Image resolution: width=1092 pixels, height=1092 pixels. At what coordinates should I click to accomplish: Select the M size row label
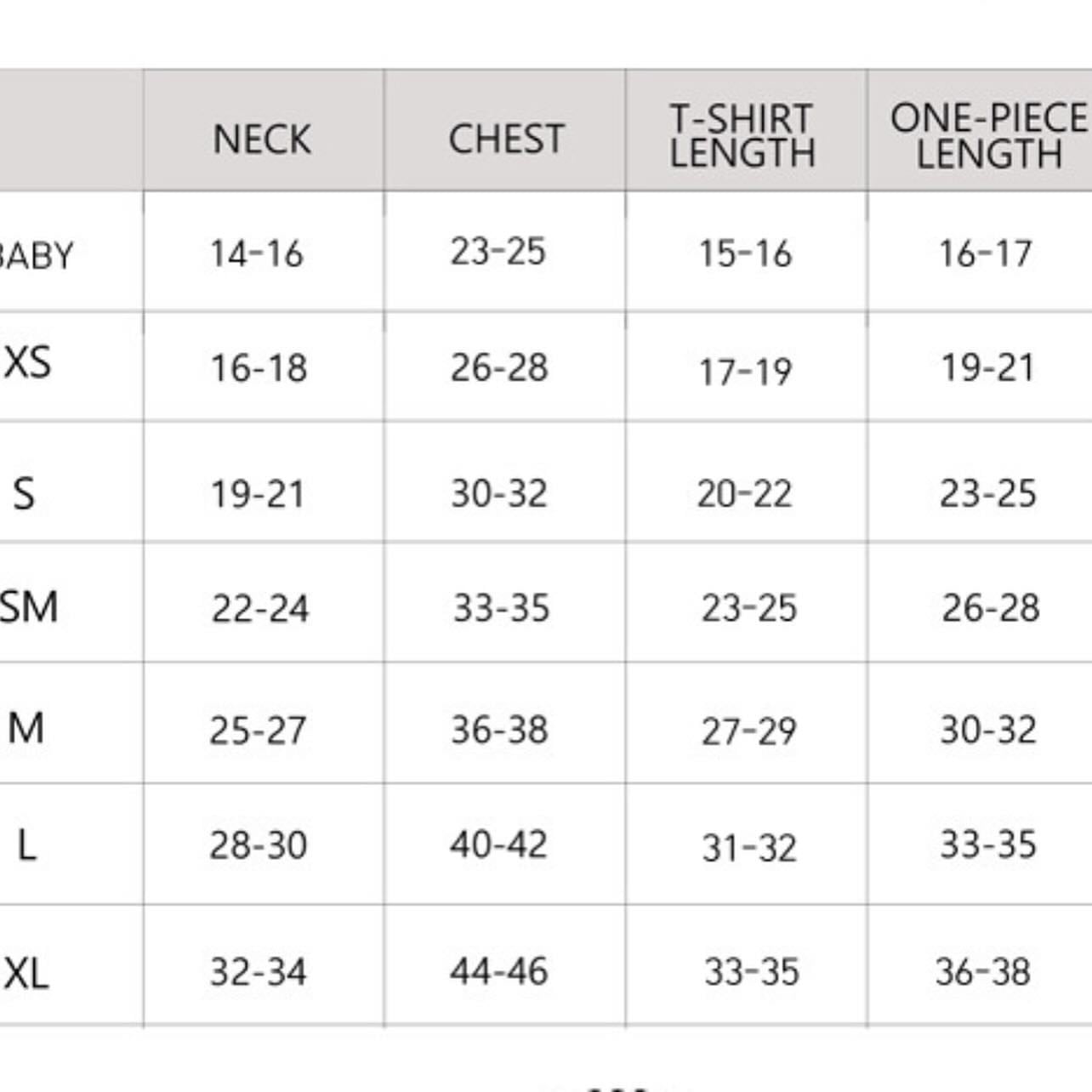pos(26,729)
